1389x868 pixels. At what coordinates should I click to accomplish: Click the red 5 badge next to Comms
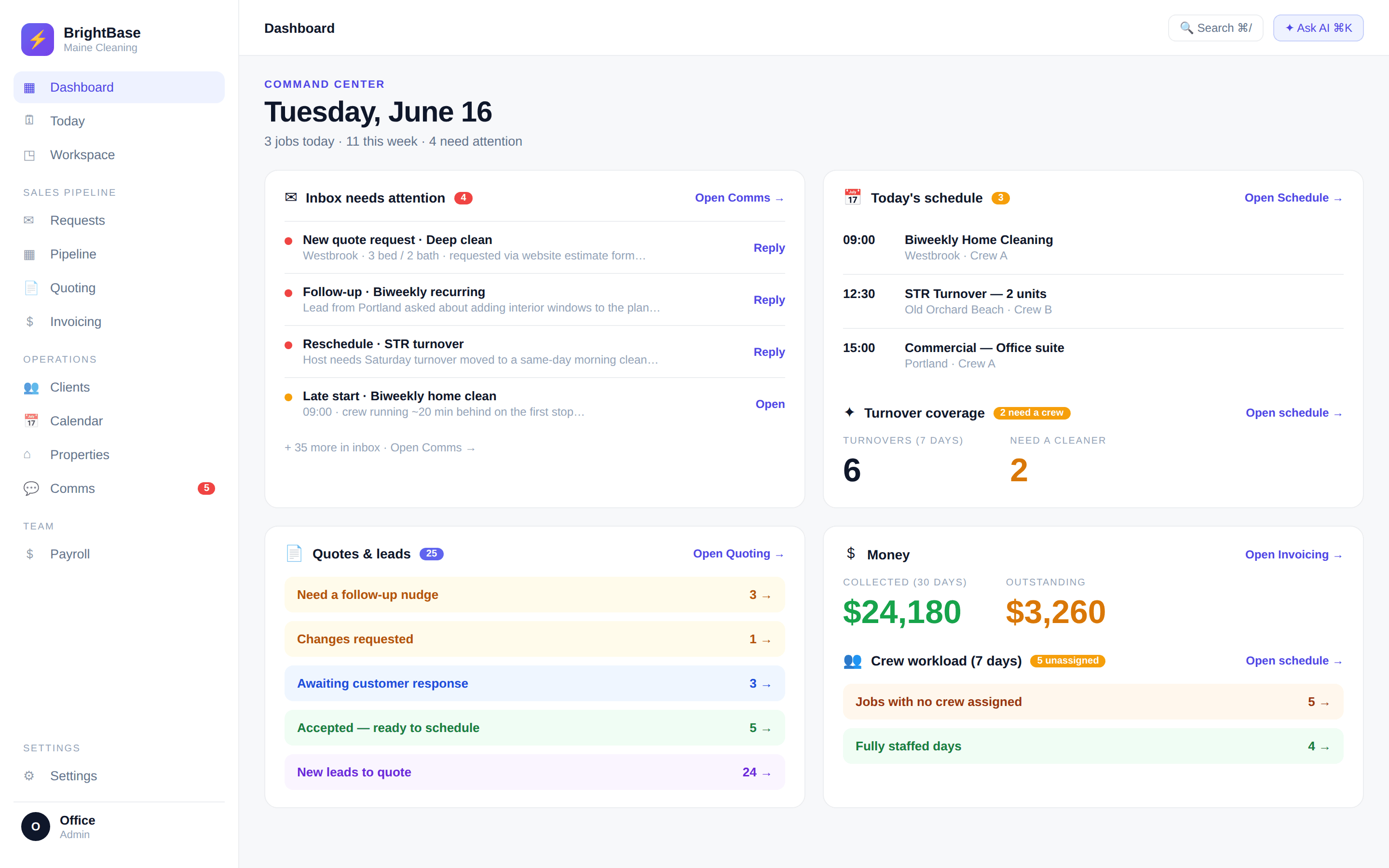pos(206,488)
